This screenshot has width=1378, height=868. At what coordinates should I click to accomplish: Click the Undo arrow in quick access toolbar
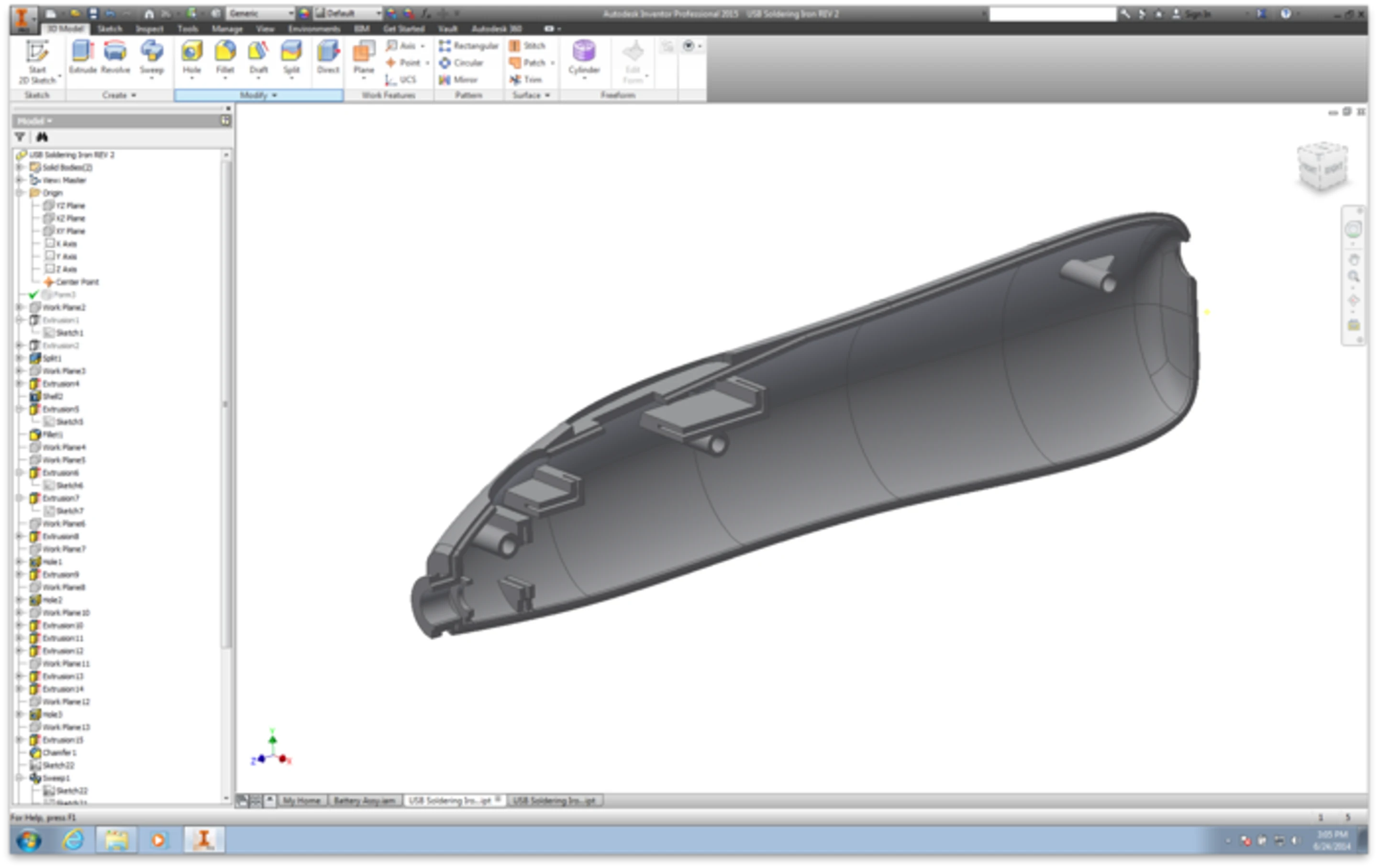click(x=110, y=13)
